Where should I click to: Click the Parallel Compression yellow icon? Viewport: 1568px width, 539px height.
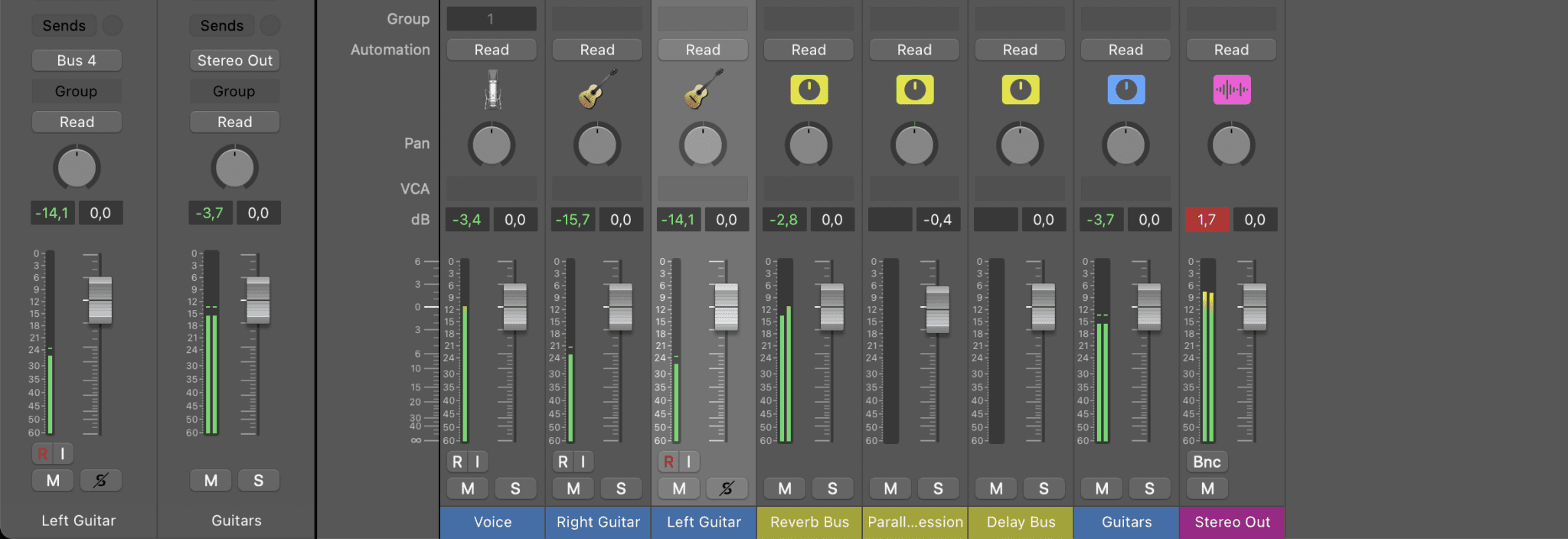(914, 90)
